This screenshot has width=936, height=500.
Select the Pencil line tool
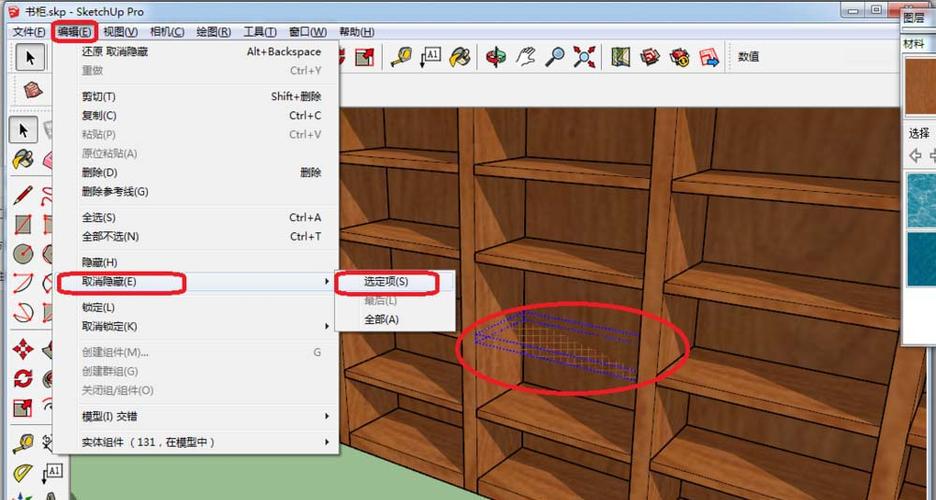23,195
